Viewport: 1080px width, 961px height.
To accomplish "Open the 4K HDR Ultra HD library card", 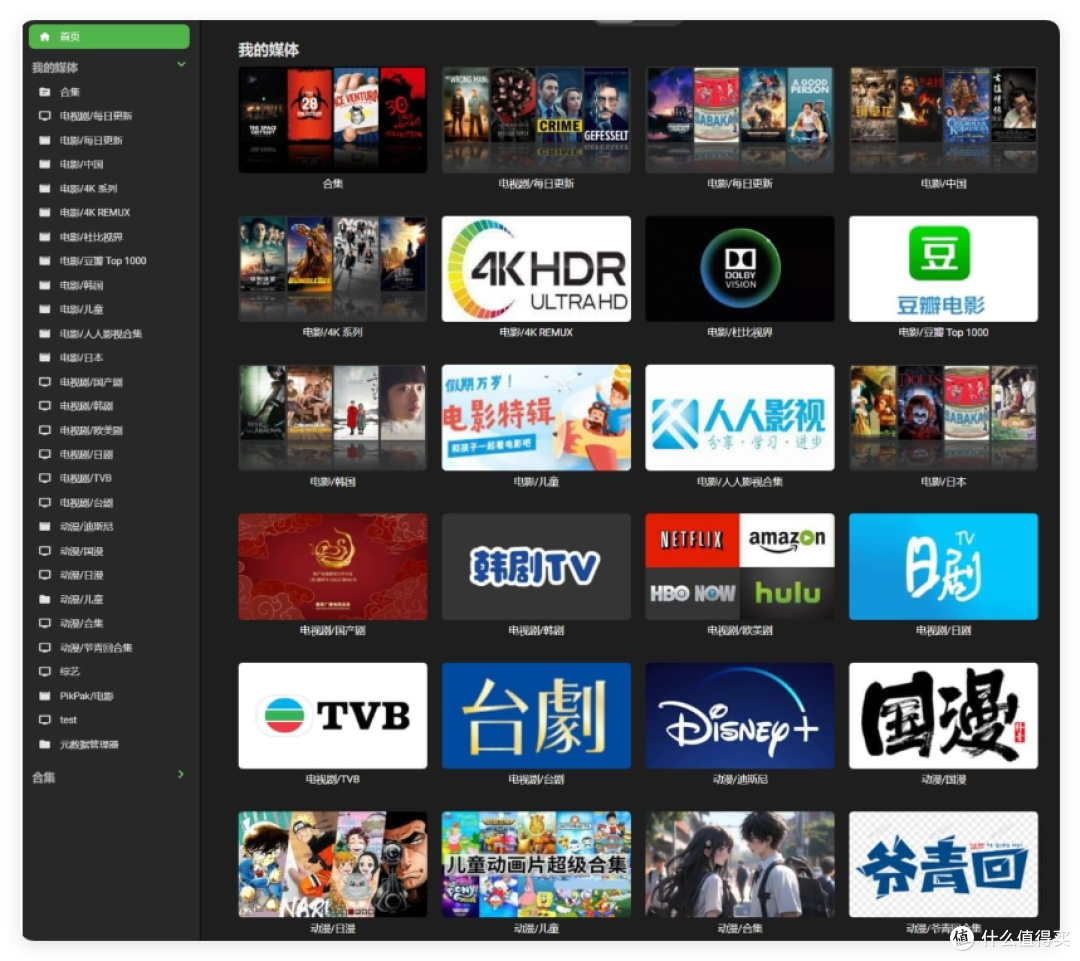I will point(536,269).
